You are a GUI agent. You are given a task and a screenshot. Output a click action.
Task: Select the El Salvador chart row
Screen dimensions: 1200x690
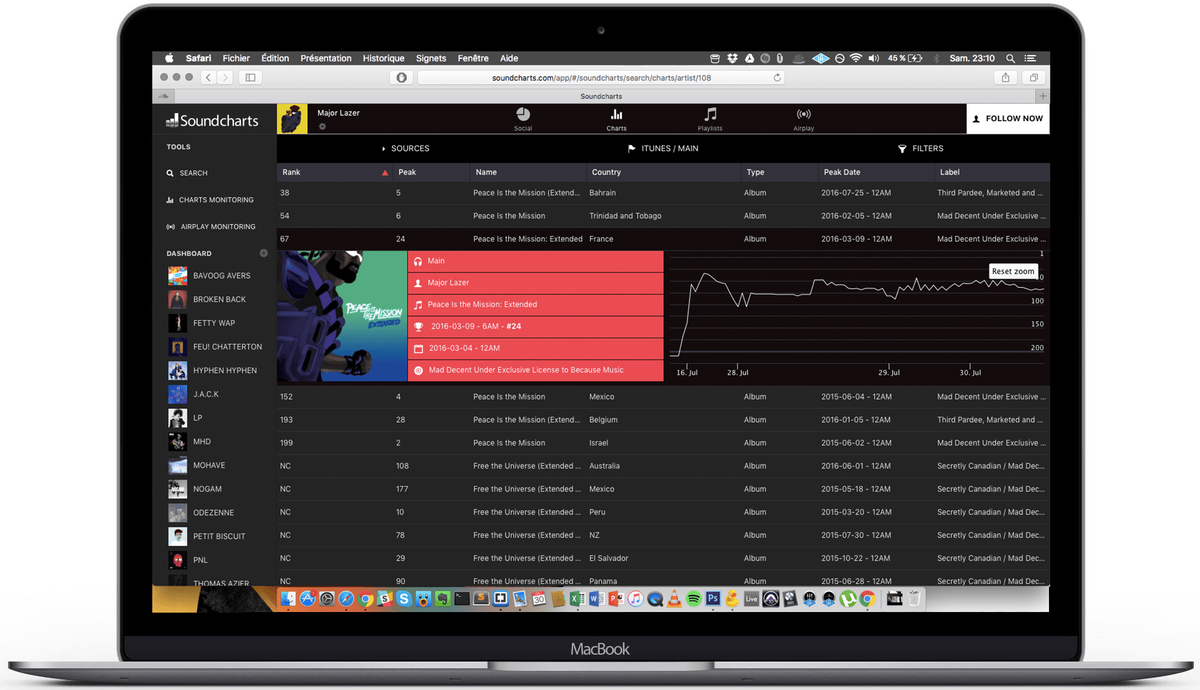663,558
